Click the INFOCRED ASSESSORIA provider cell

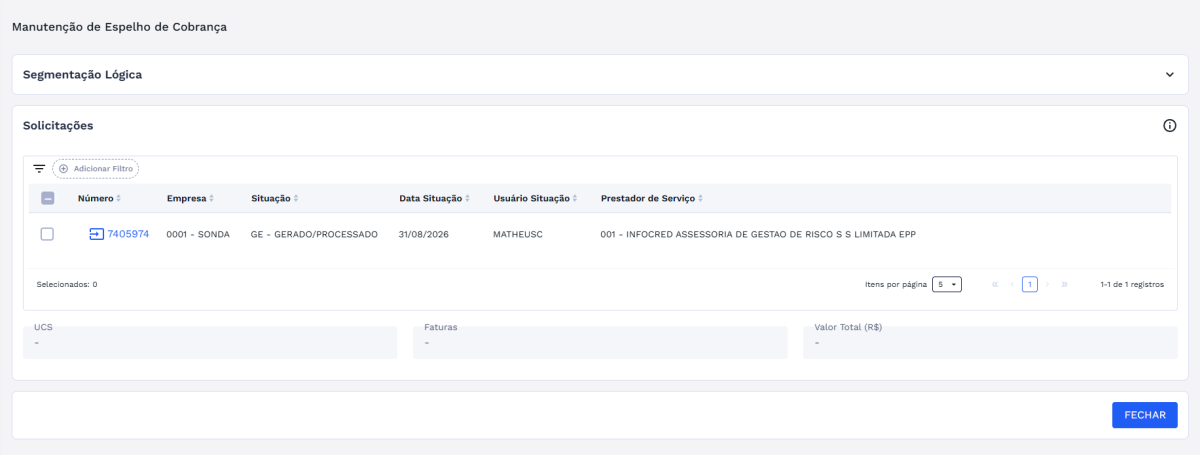[759, 234]
